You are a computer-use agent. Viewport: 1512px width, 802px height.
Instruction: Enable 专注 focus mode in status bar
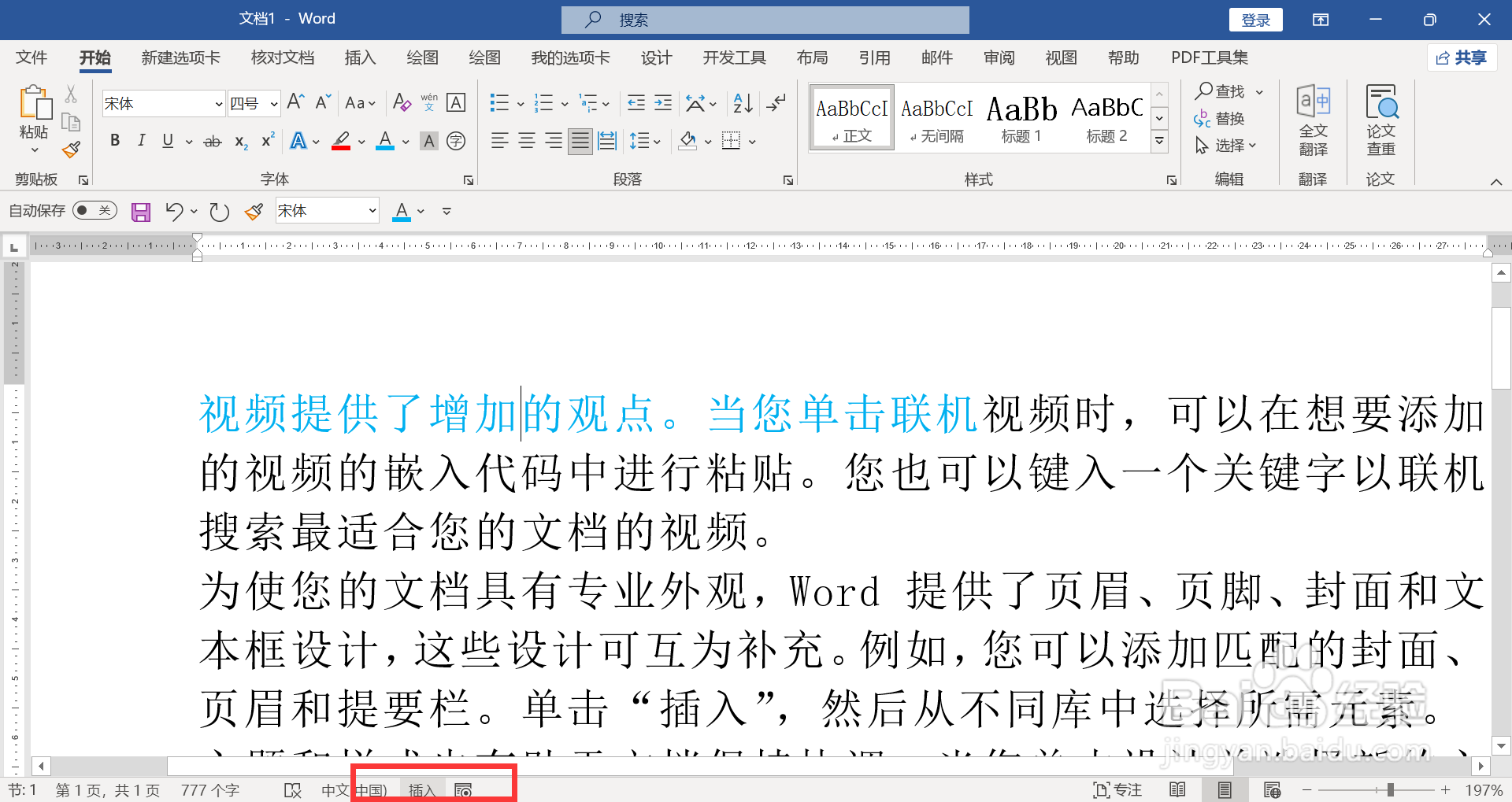[x=1118, y=789]
